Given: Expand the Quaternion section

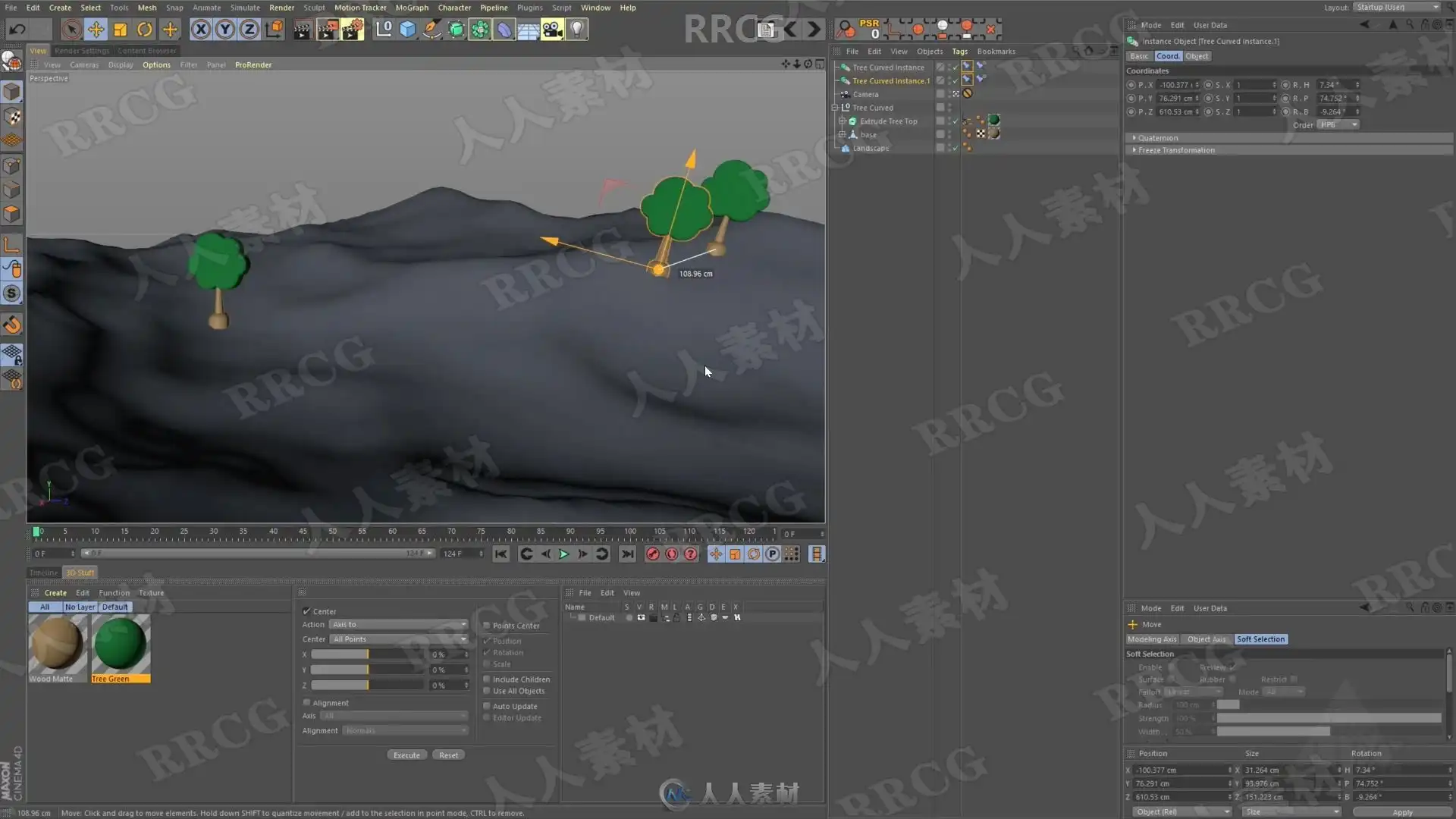Looking at the screenshot, I should [1158, 138].
